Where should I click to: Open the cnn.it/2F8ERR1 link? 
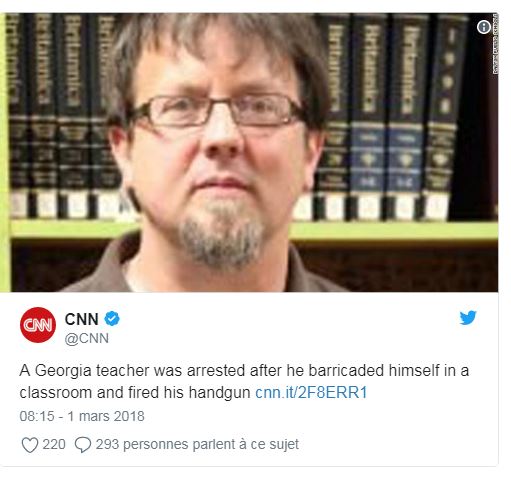tap(311, 392)
